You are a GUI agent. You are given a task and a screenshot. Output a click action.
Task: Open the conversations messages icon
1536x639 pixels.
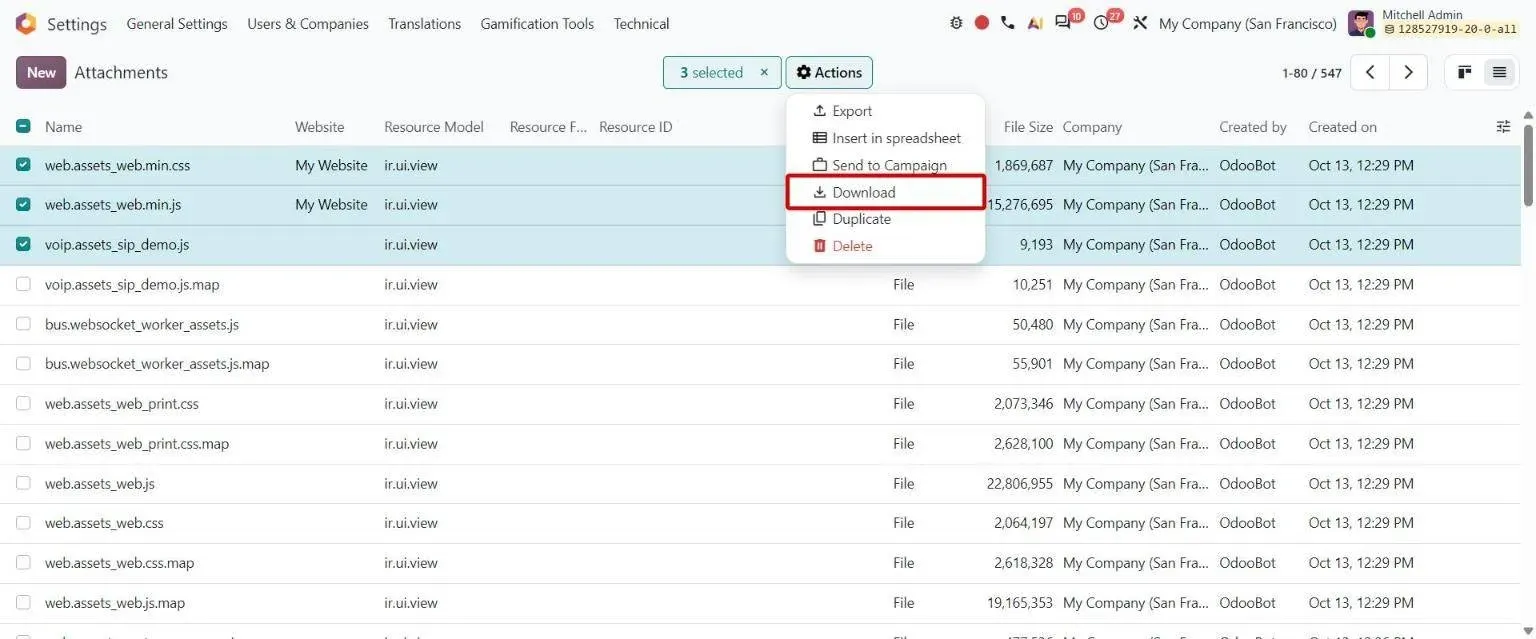pos(1063,23)
